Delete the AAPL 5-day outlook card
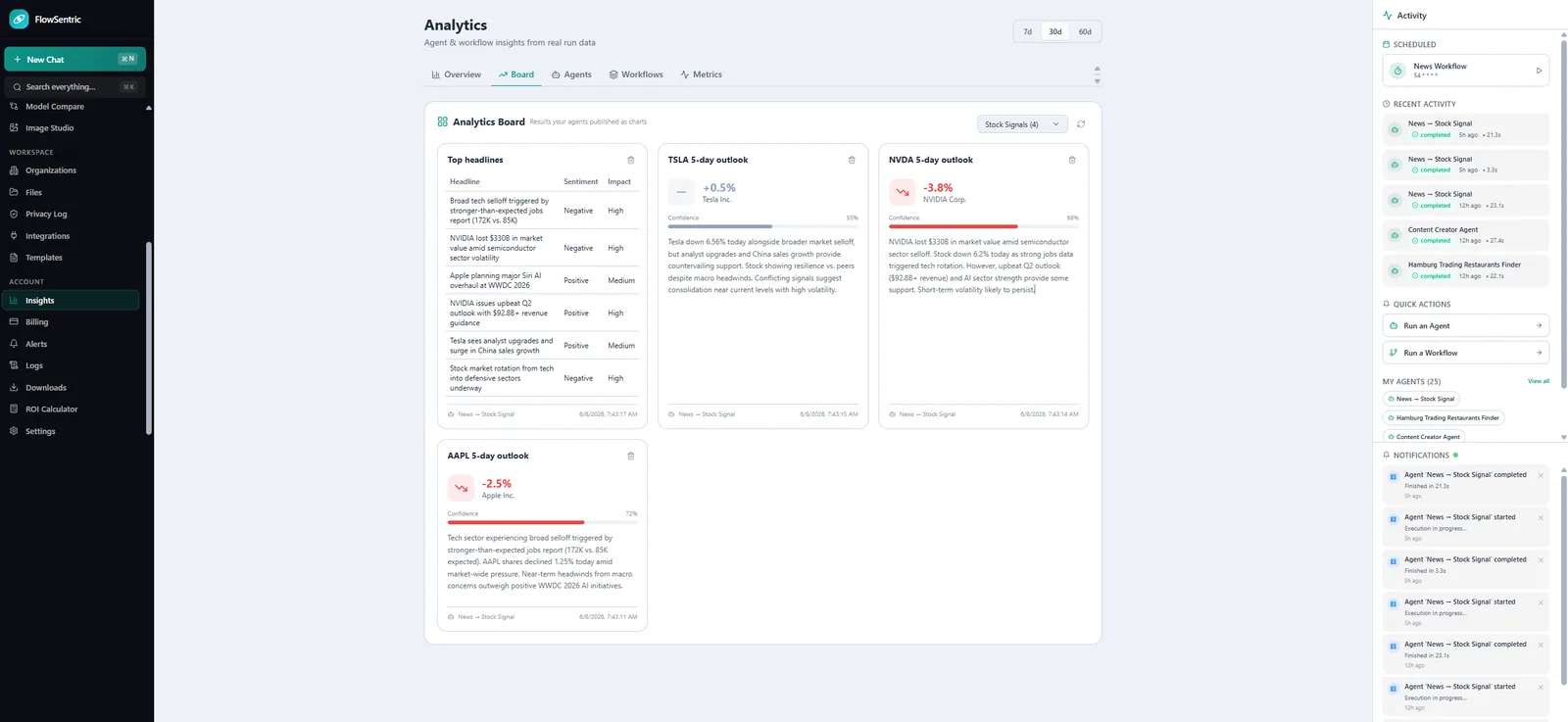Screen dimensions: 1568x722 630,456
